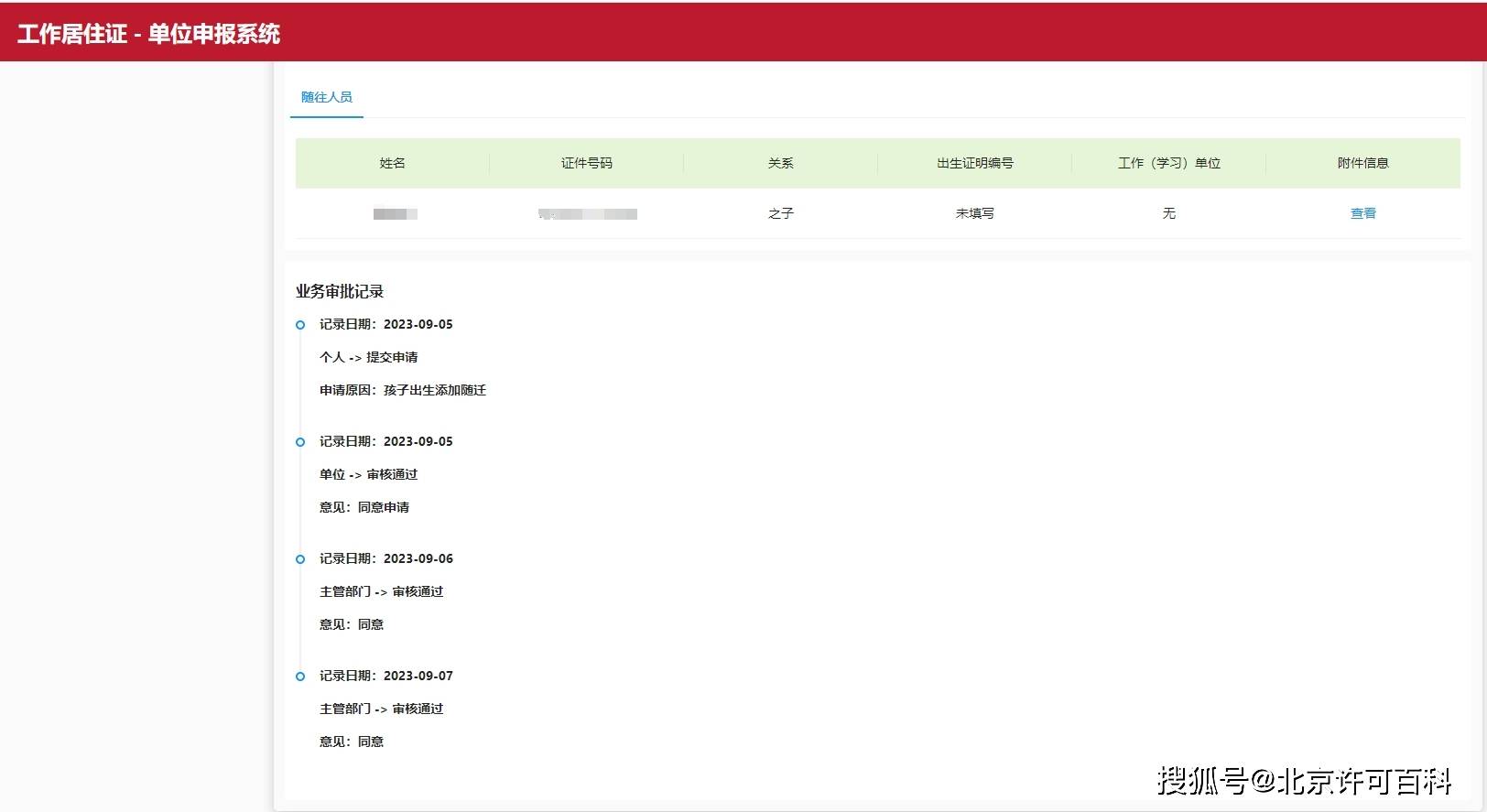The image size is (1487, 812).
Task: Click 记录日期：2023-09-07 text
Action: pyautogui.click(x=385, y=676)
